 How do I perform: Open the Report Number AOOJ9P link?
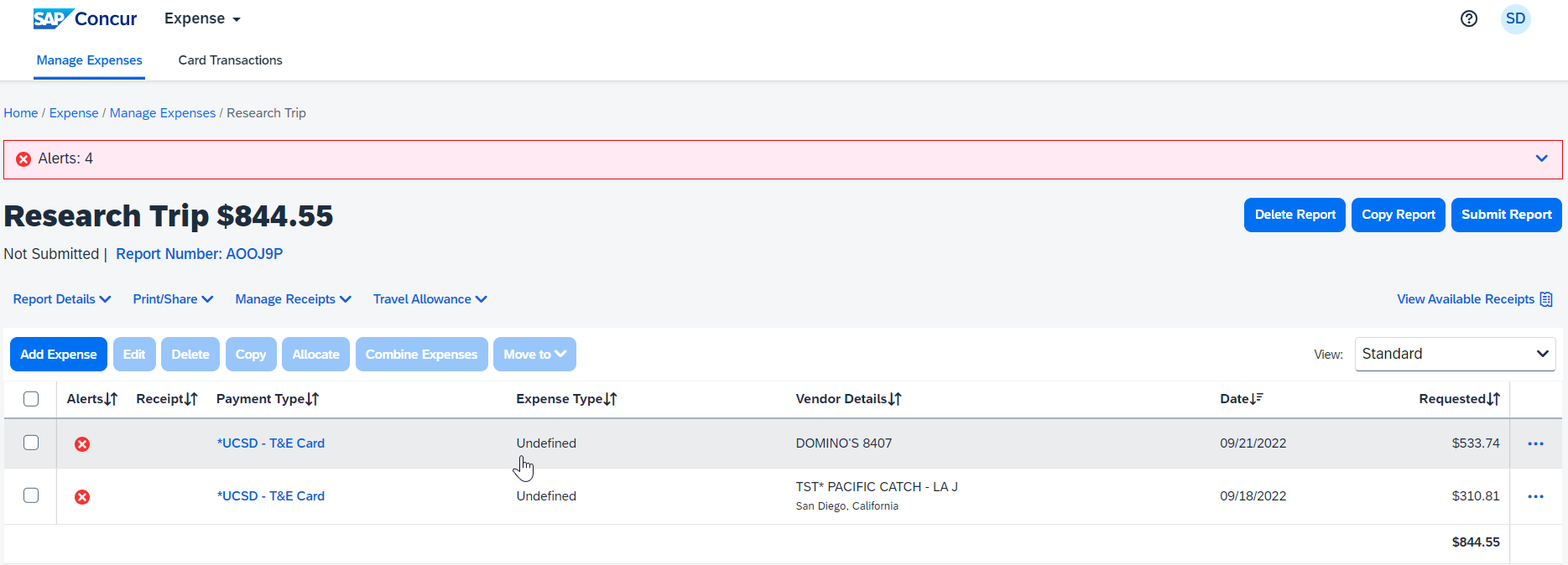point(199,254)
